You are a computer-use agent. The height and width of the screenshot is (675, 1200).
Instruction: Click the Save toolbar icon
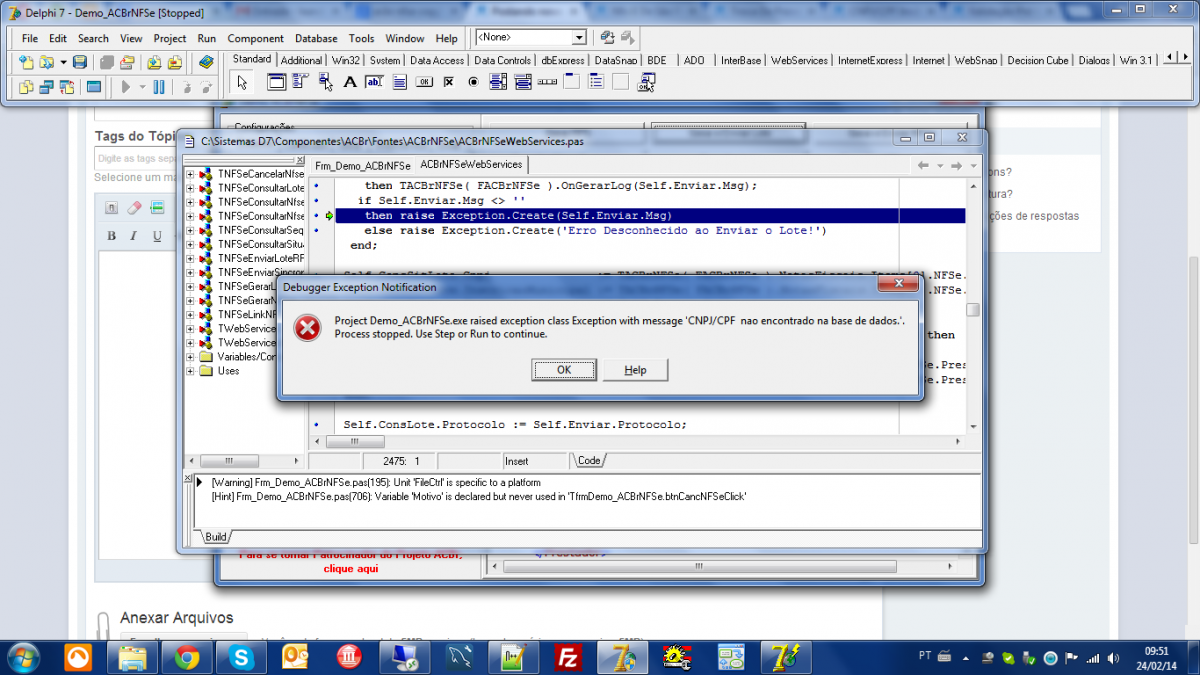click(79, 62)
